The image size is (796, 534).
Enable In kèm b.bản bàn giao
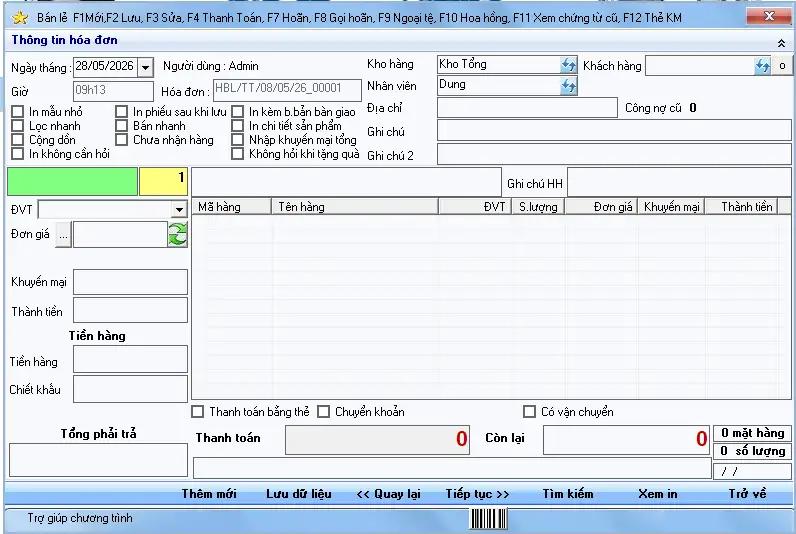(x=238, y=112)
